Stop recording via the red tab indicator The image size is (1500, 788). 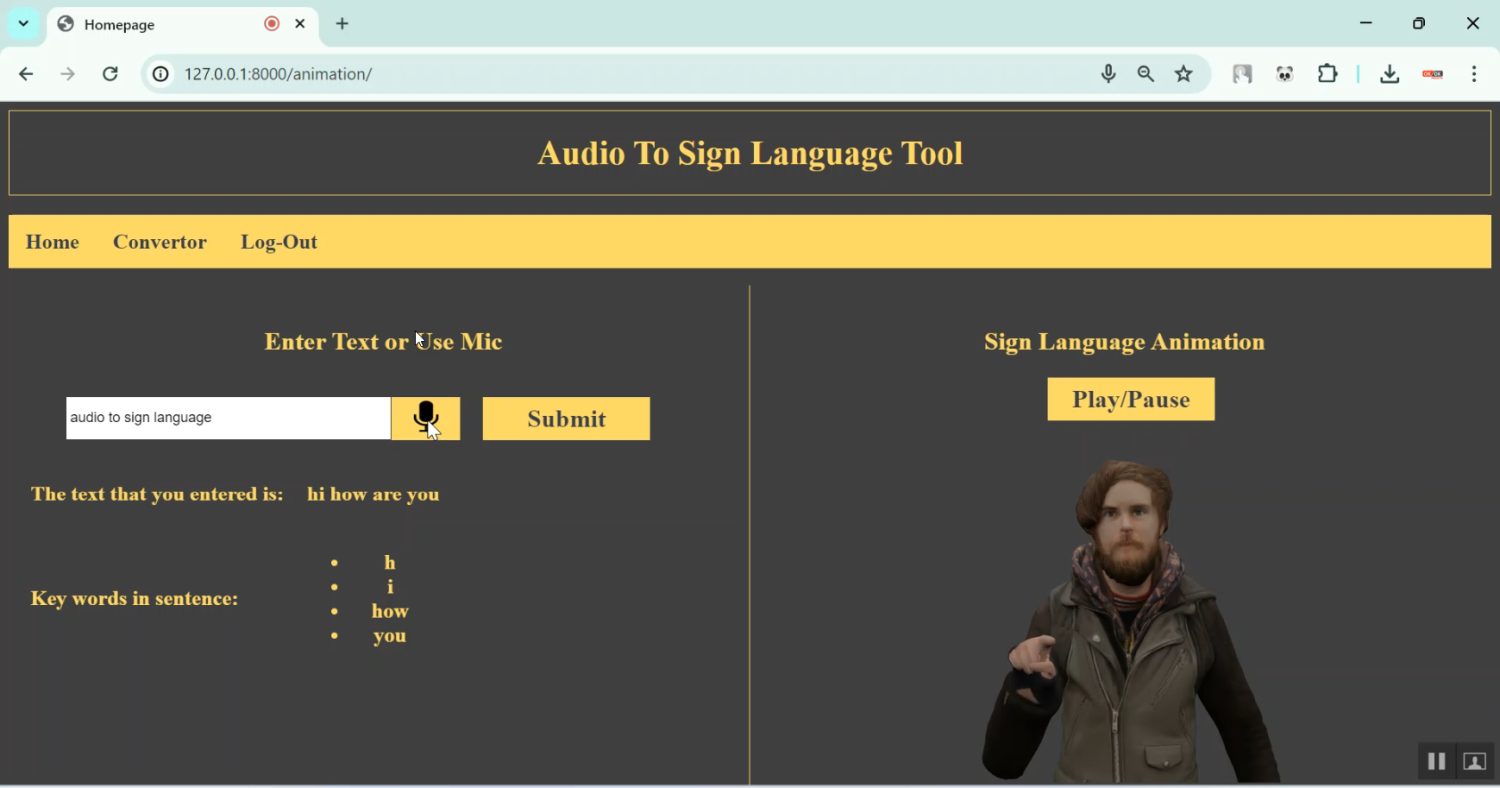(270, 23)
